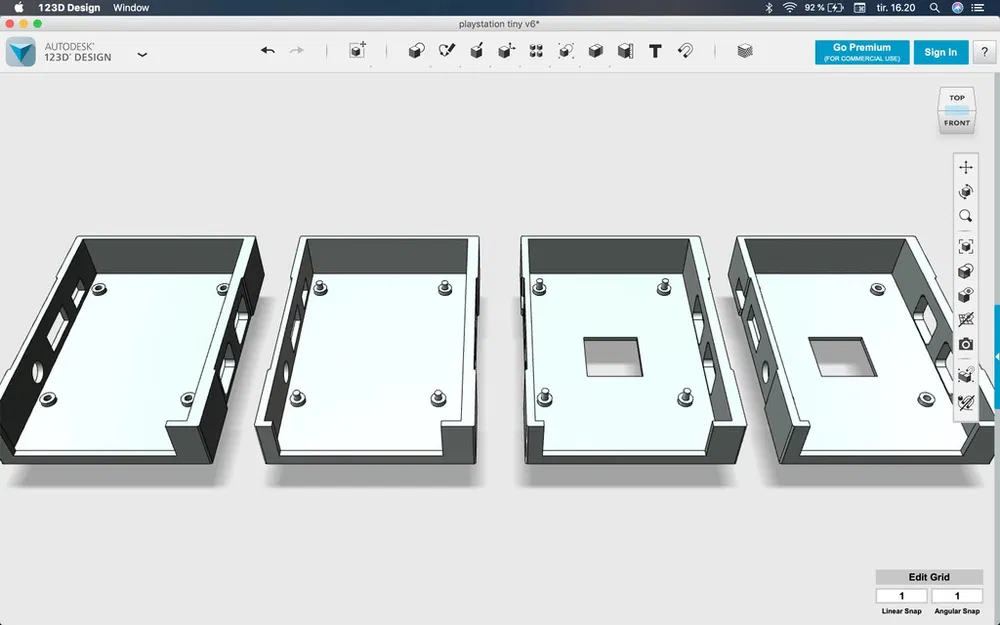This screenshot has width=1000, height=625.
Task: Open the main menu chevron beside 123D DESIGN
Action: tap(142, 55)
